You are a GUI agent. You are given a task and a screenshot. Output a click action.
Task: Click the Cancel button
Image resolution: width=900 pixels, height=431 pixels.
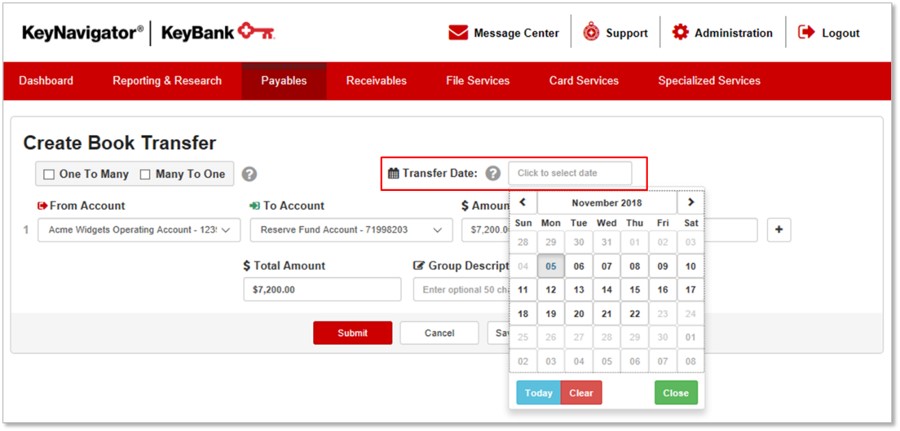pos(439,333)
